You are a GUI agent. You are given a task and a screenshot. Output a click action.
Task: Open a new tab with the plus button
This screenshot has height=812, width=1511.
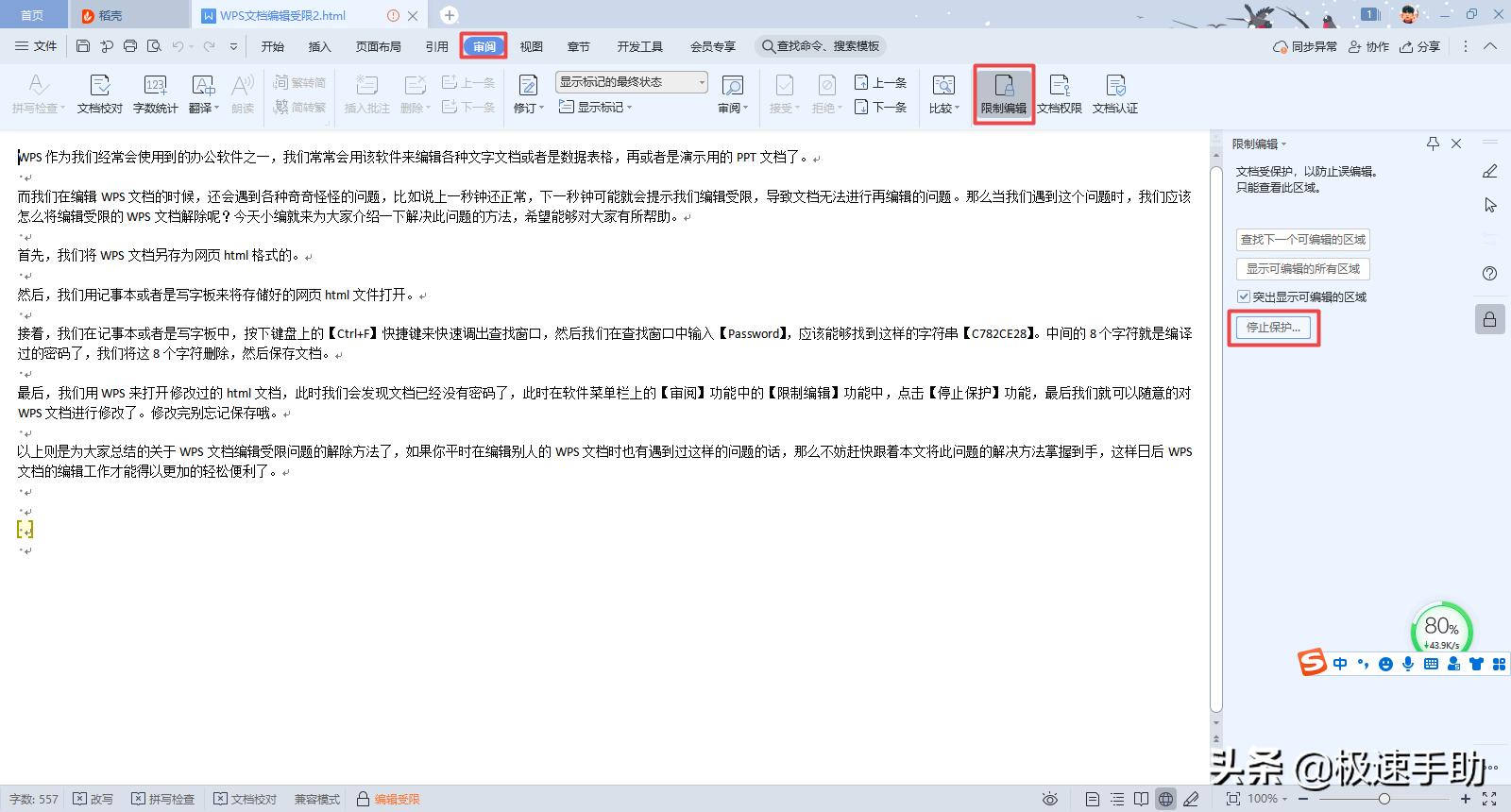[x=450, y=15]
